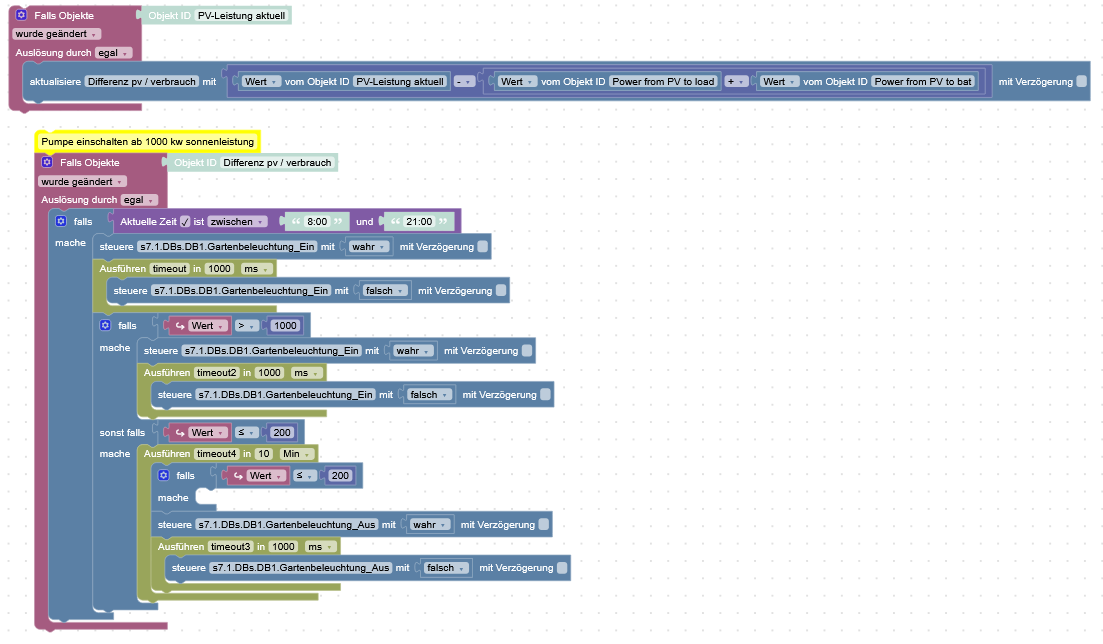
Task: Select trigger Objekt ID PV-Leistung aktuell in topmost block
Action: 216,15
